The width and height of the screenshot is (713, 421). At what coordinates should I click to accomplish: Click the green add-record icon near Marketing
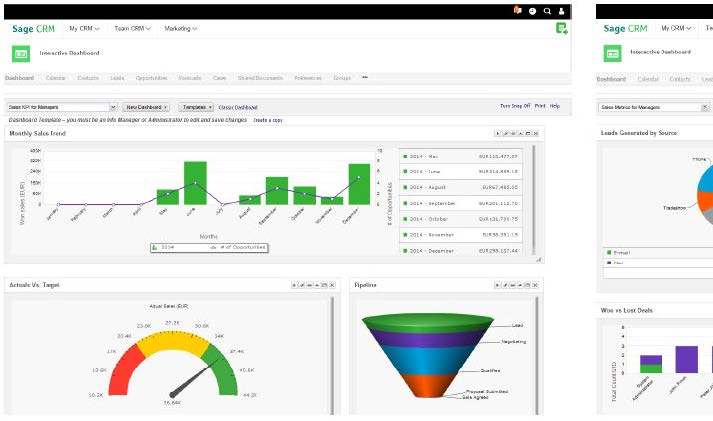[562, 29]
